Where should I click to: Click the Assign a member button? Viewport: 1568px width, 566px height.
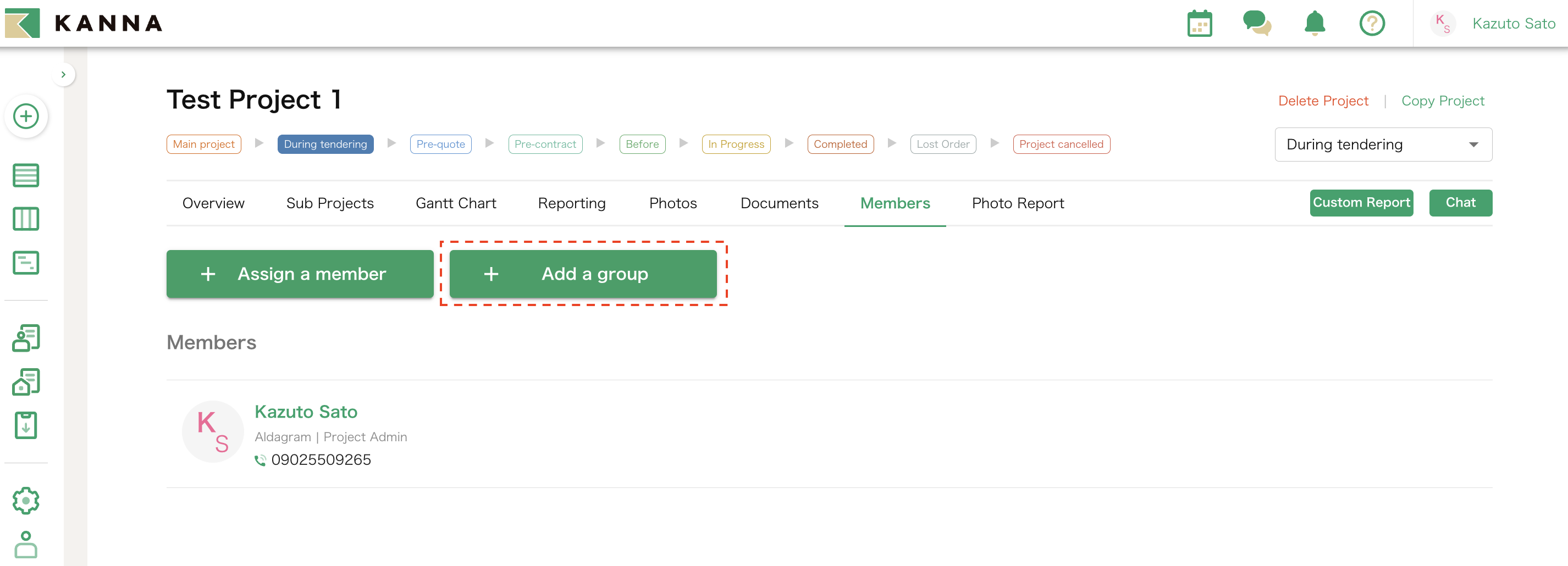point(300,274)
